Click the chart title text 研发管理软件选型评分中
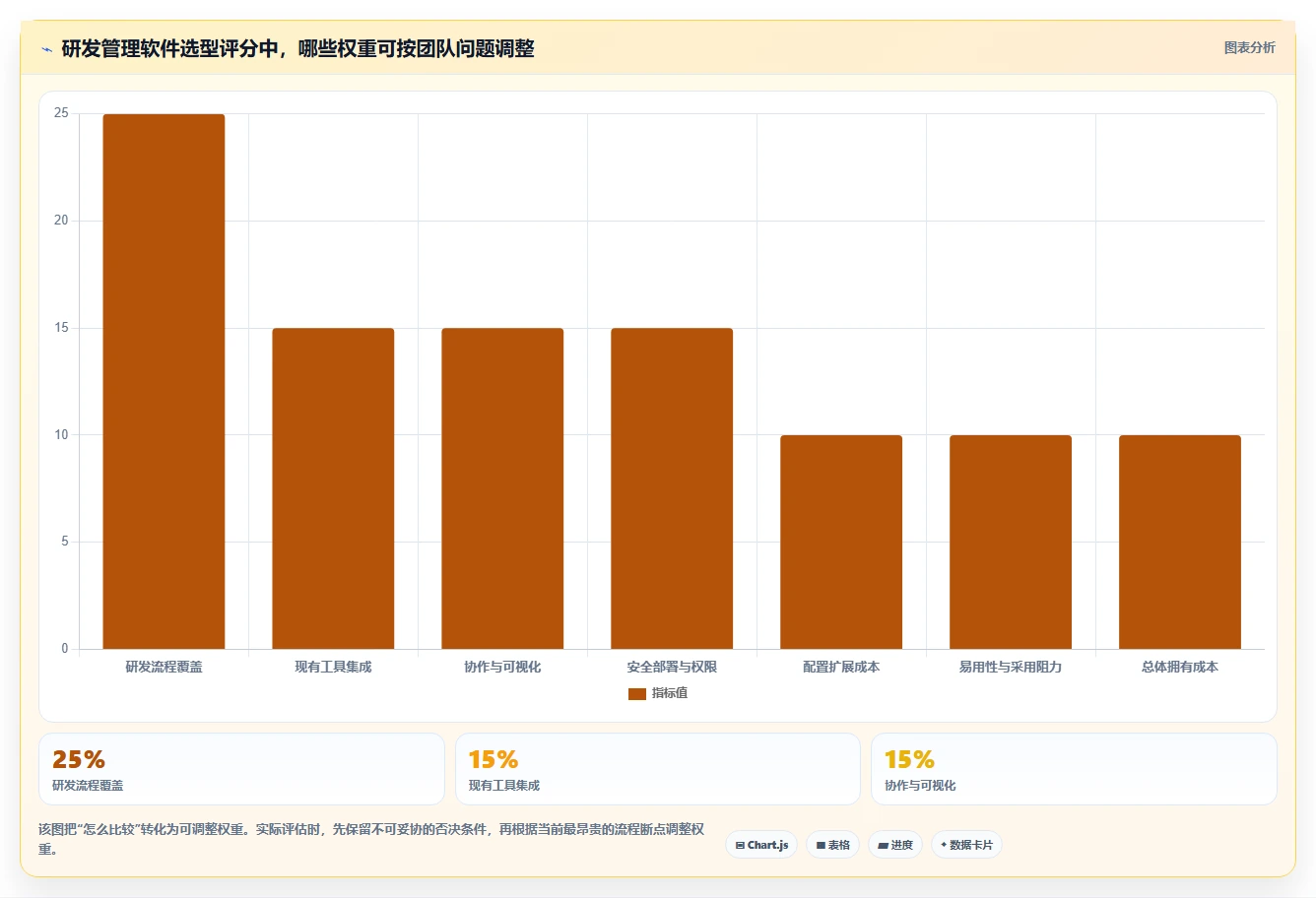Screen dimensions: 1316x898 tap(169, 48)
